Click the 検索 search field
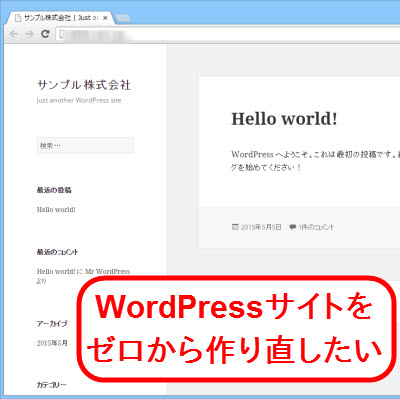The width and height of the screenshot is (400, 399). pos(85,145)
